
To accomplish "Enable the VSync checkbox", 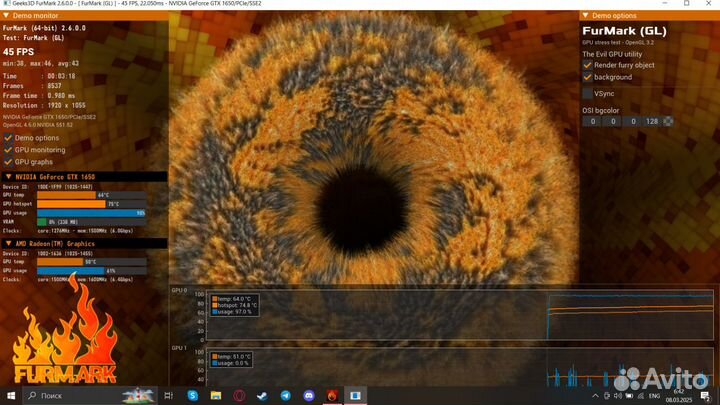I will point(588,93).
